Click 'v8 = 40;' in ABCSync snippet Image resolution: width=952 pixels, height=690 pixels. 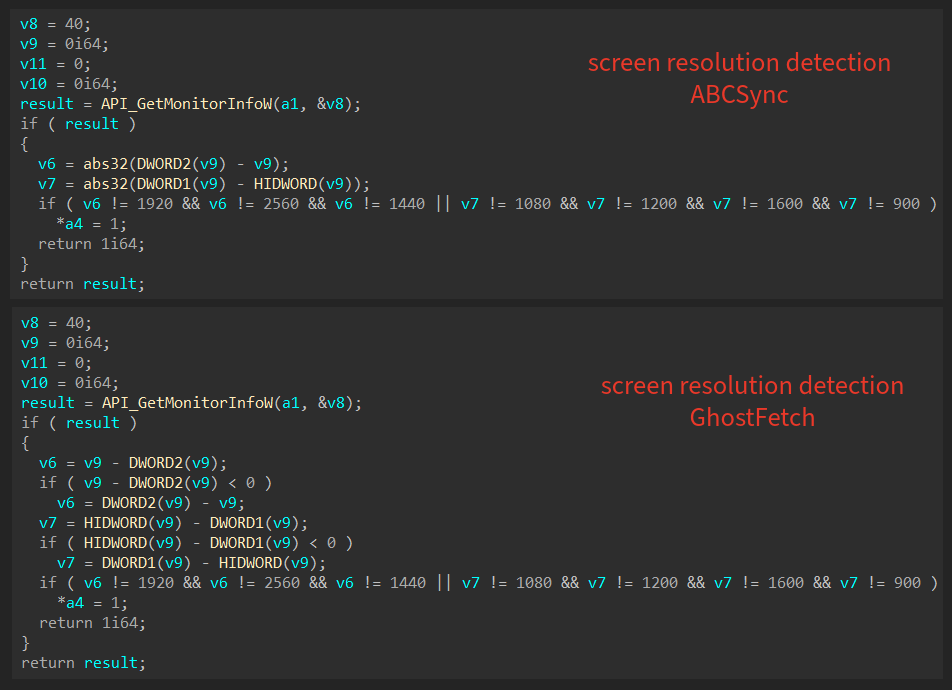(55, 24)
